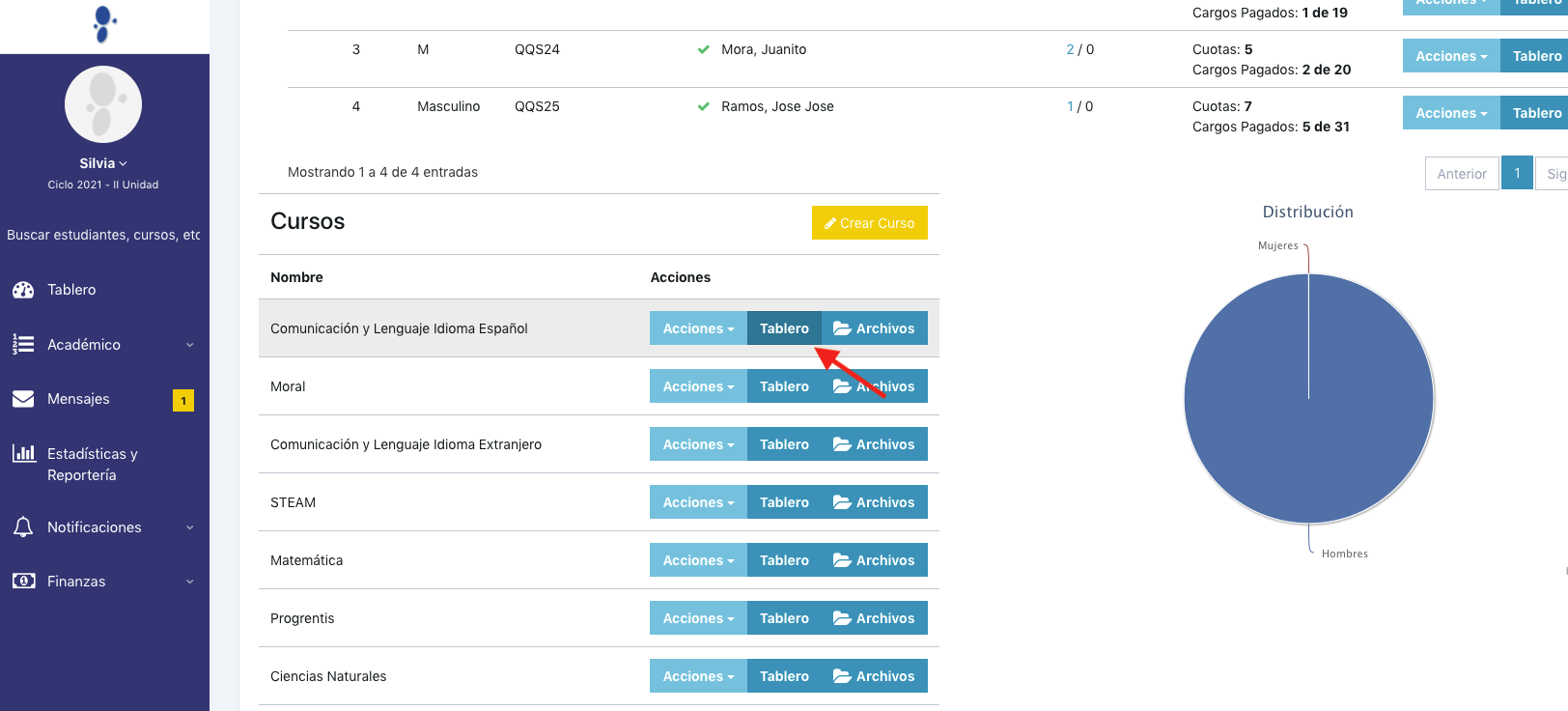Open Tablero for STEAM course

tap(784, 502)
